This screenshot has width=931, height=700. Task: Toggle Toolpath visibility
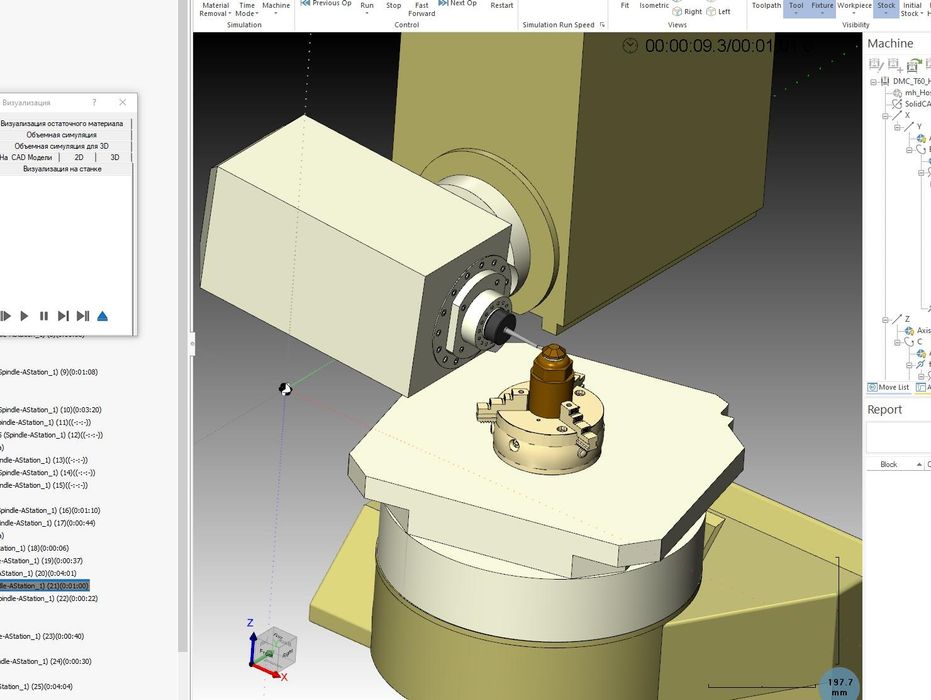pos(767,6)
